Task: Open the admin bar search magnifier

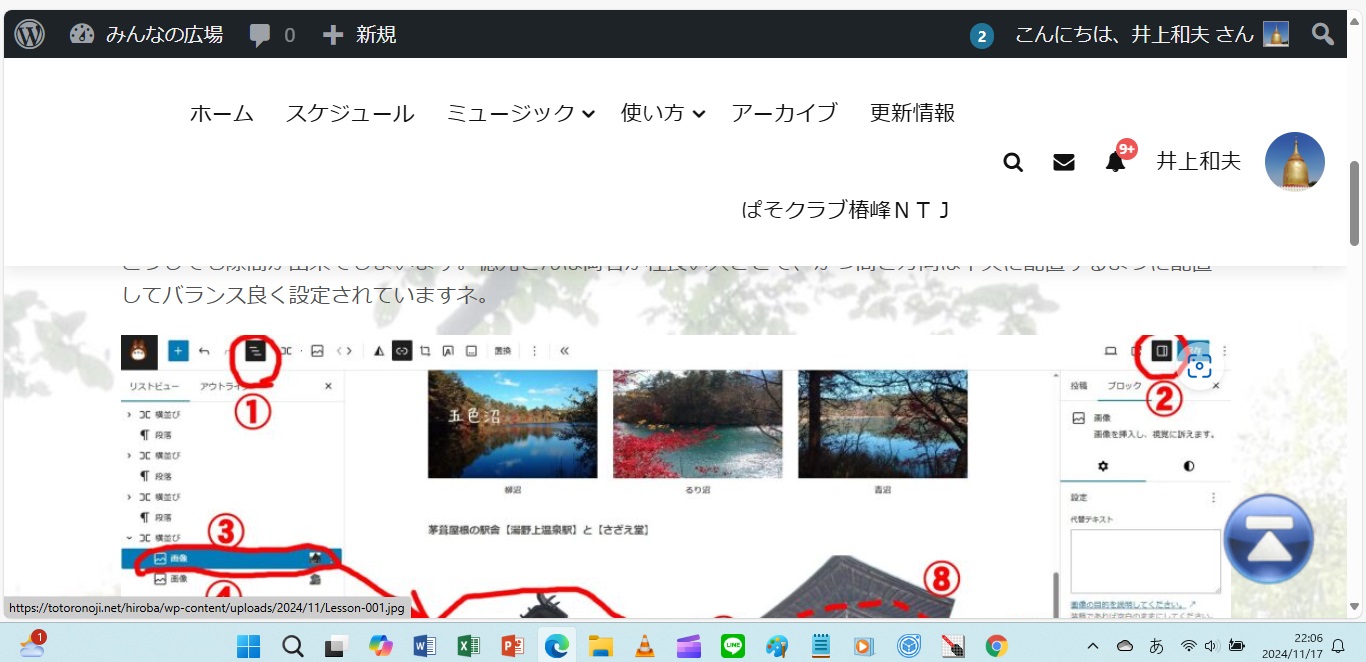Action: pyautogui.click(x=1323, y=35)
